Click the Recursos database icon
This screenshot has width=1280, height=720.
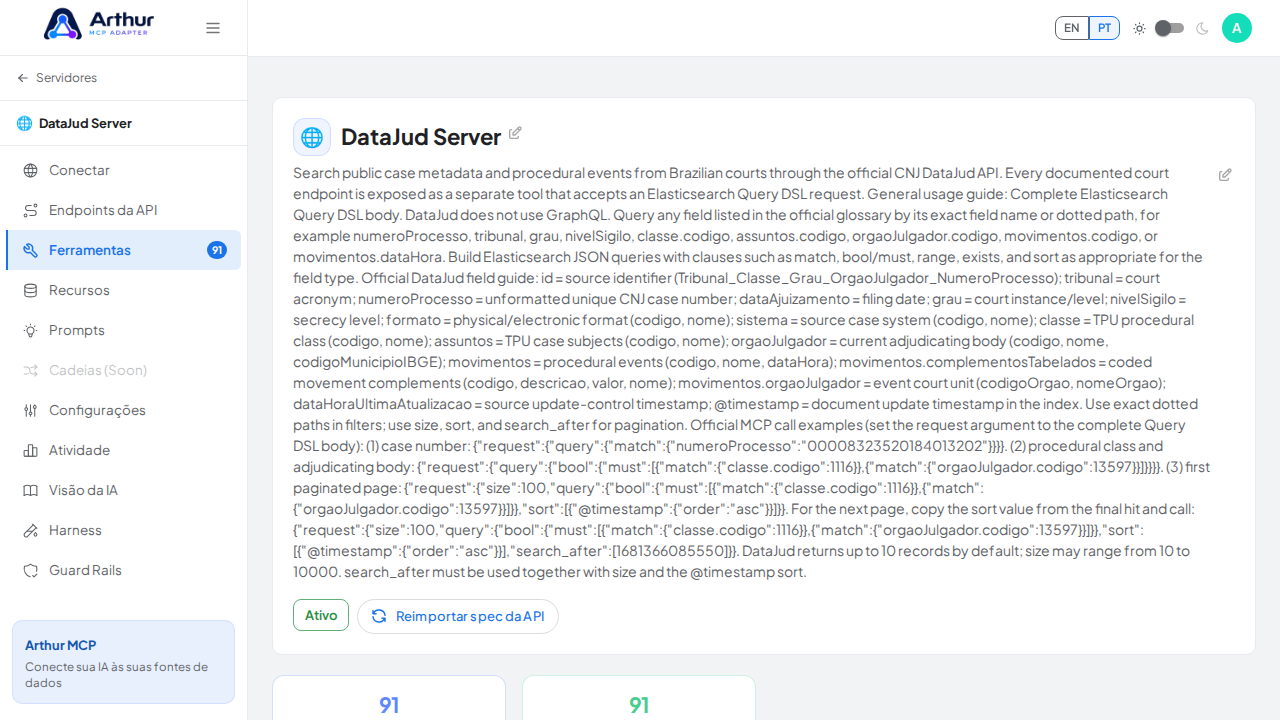(31, 290)
